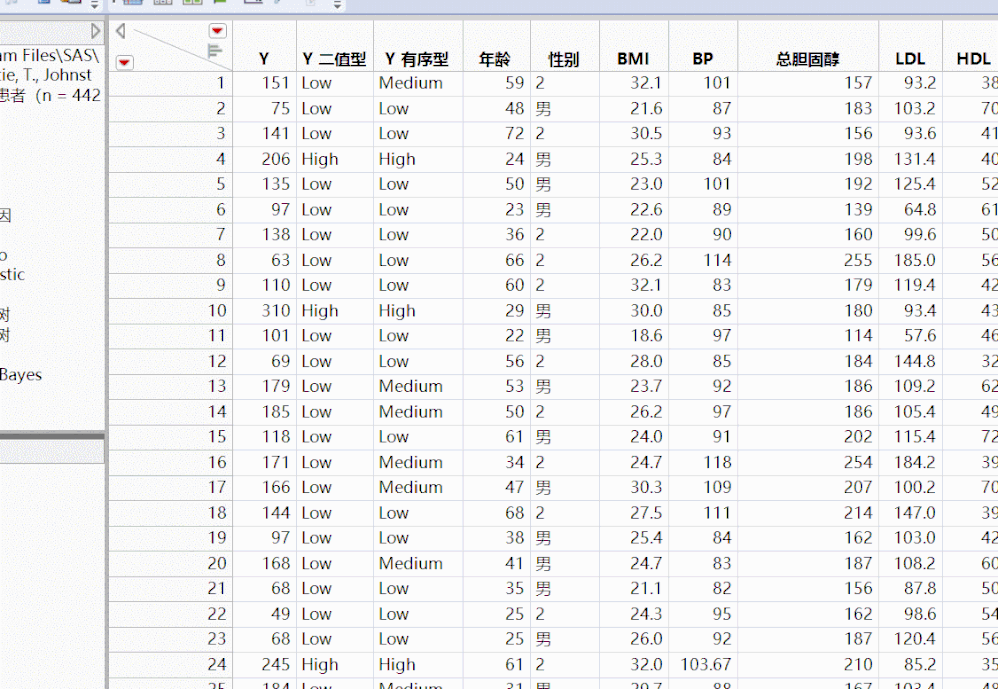The width and height of the screenshot is (998, 689).
Task: Click the paired green panels toolbar icon
Action: click(193, 4)
